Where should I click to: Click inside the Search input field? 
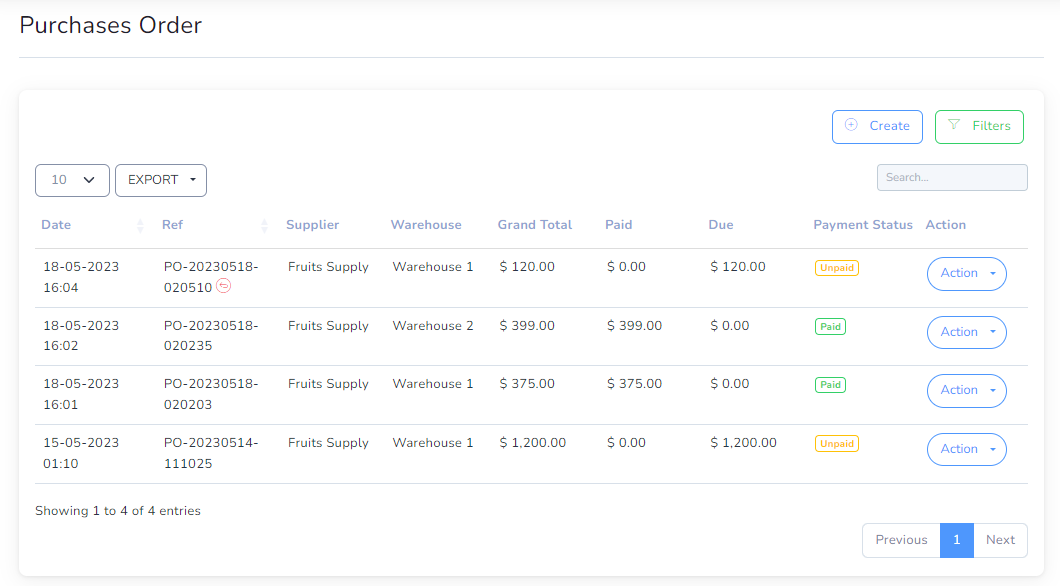952,177
